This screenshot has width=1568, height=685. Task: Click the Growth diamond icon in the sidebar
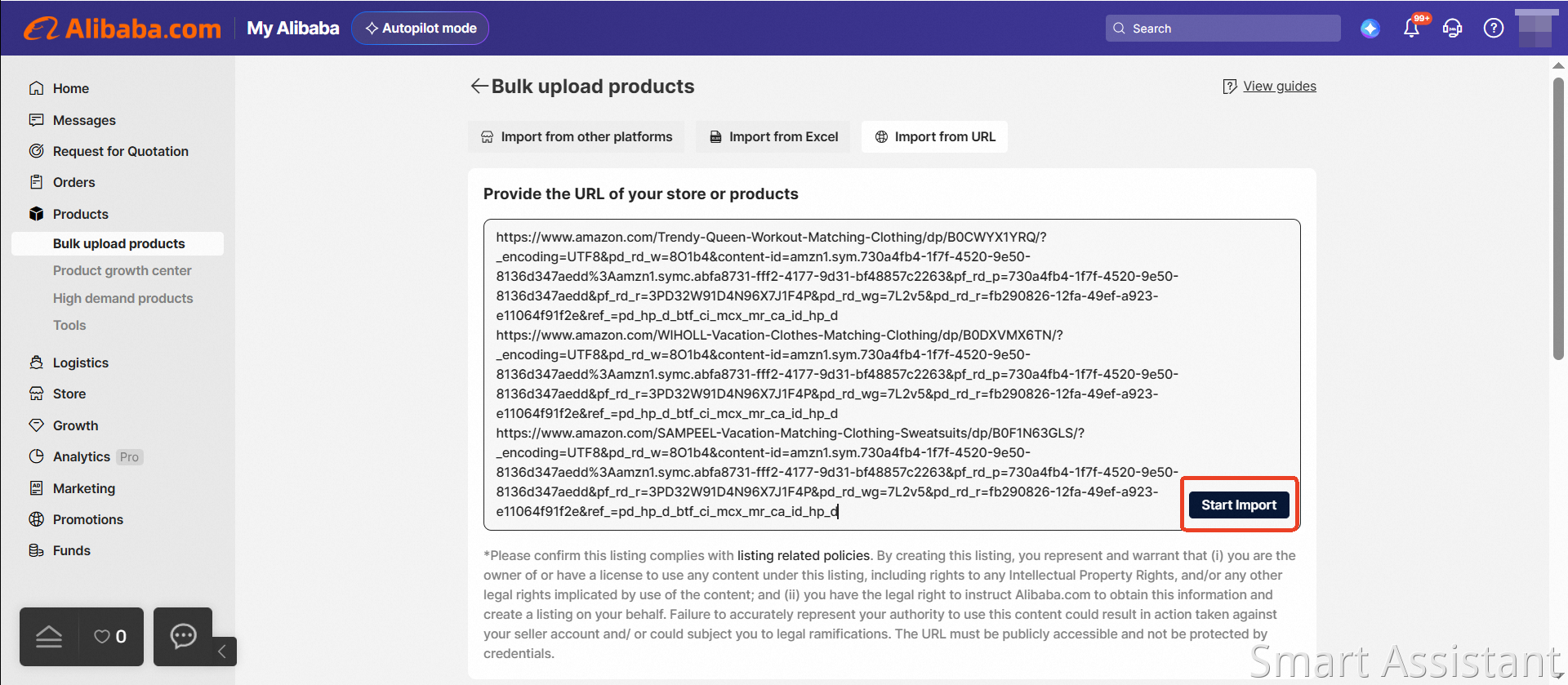coord(36,425)
